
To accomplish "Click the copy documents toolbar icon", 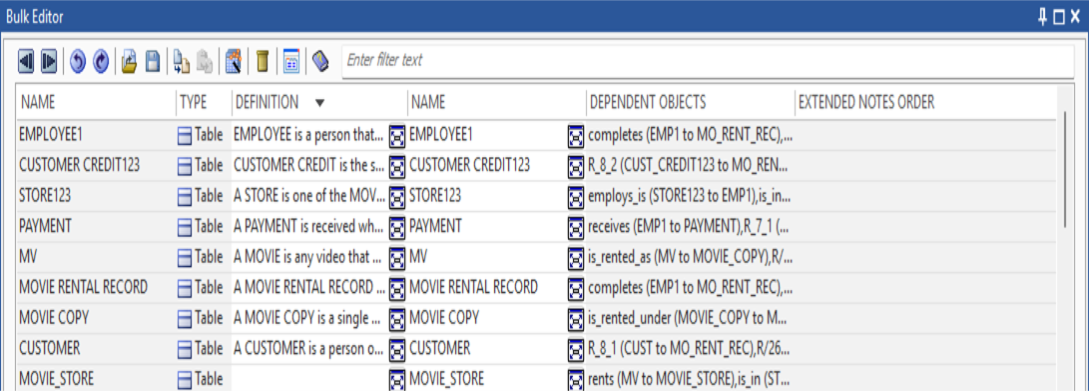I will 181,62.
